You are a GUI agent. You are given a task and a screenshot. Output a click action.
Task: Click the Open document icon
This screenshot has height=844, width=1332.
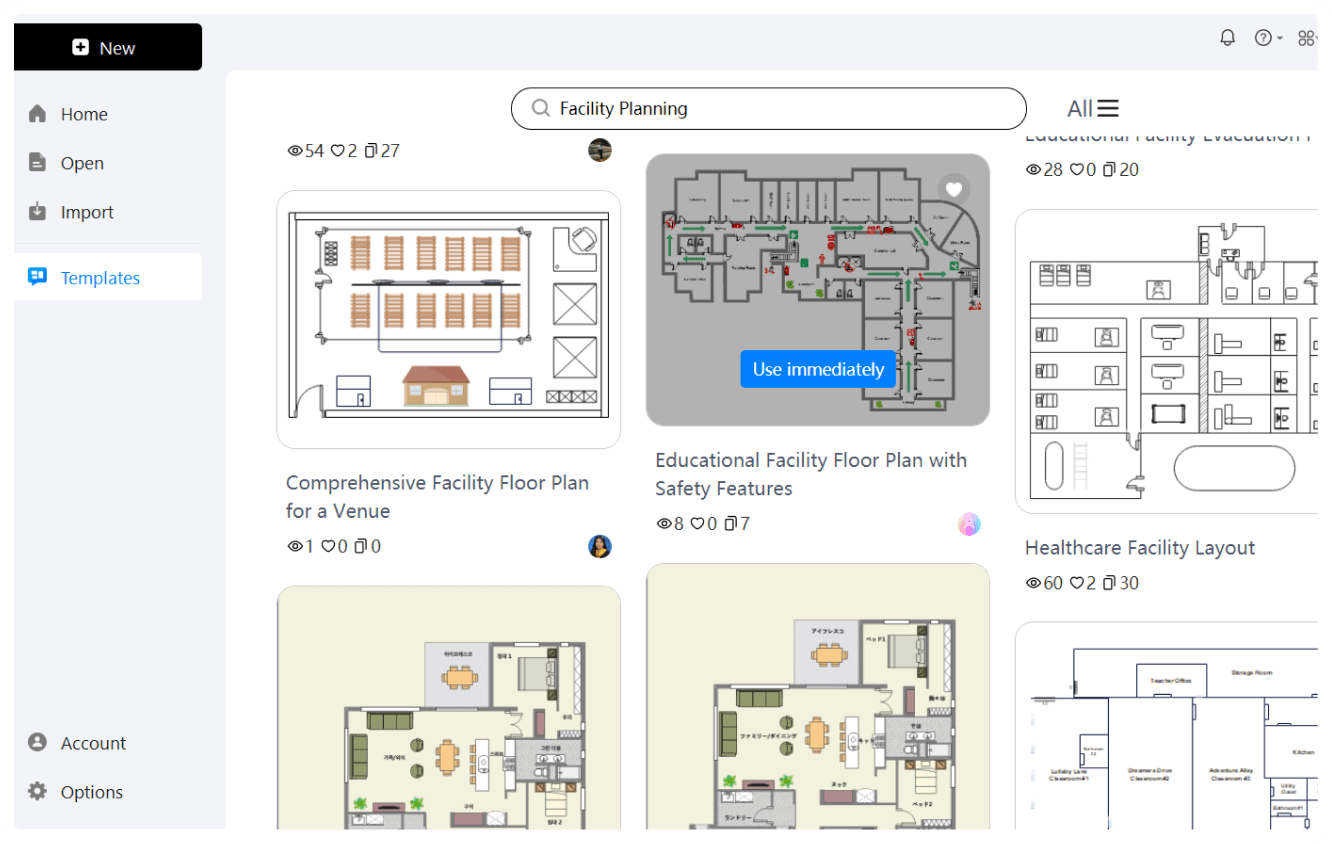click(x=38, y=162)
